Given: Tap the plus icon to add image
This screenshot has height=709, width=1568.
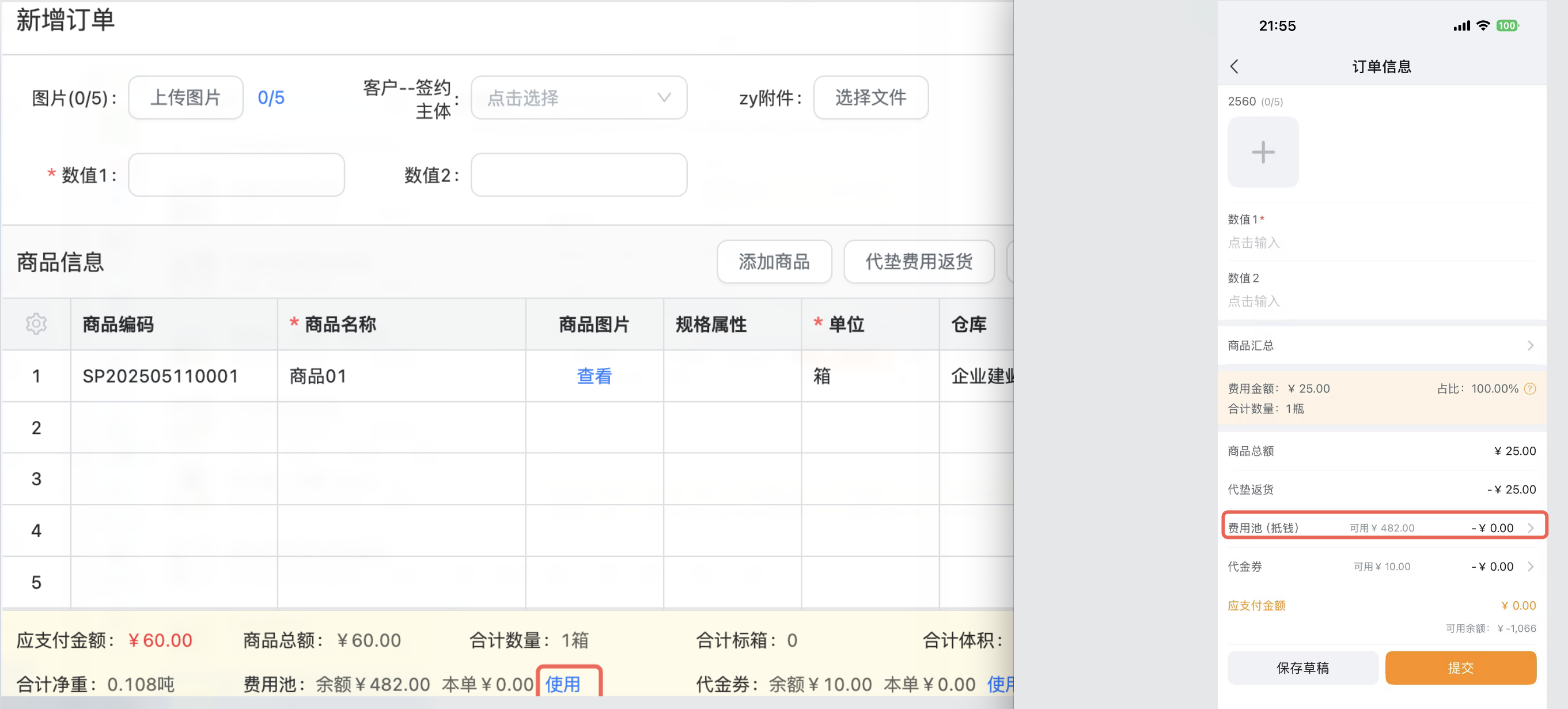Looking at the screenshot, I should (x=1263, y=152).
